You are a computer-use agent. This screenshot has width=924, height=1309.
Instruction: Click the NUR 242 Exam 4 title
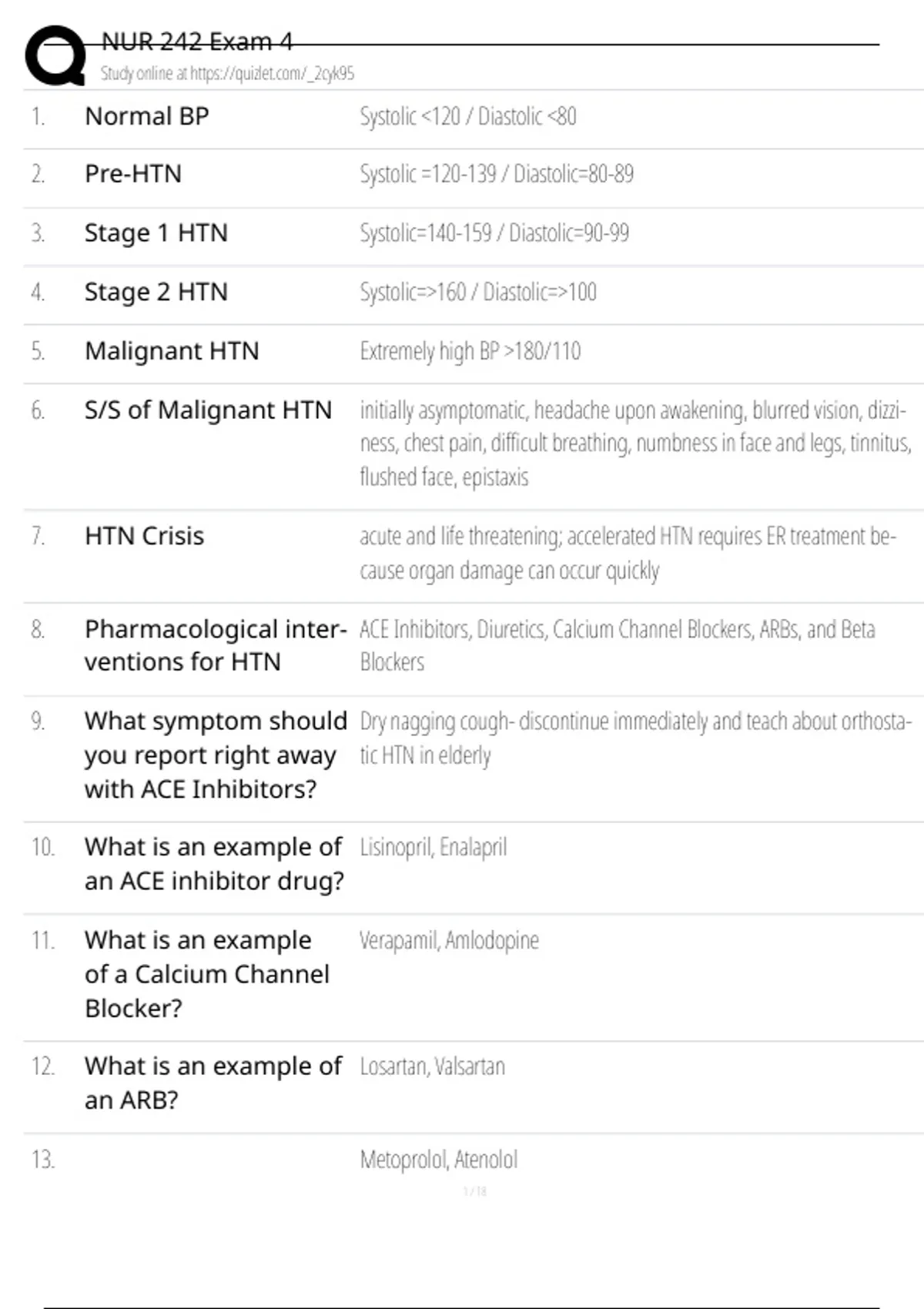point(197,42)
